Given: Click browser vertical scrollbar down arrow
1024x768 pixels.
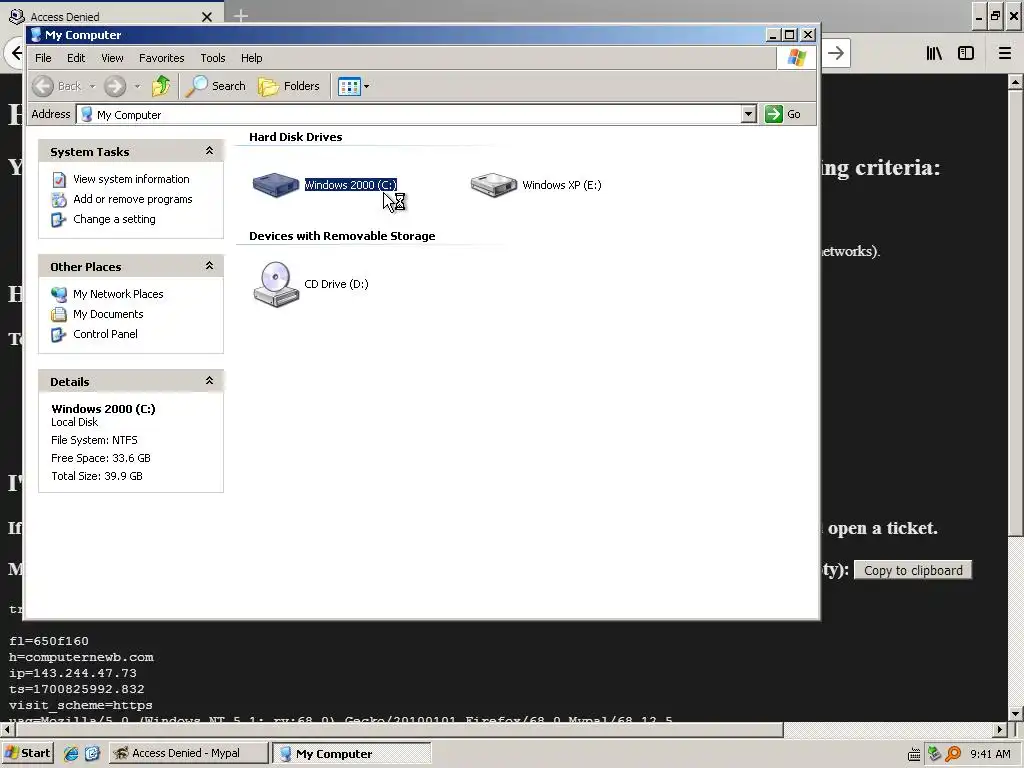Looking at the screenshot, I should pos(1015,713).
